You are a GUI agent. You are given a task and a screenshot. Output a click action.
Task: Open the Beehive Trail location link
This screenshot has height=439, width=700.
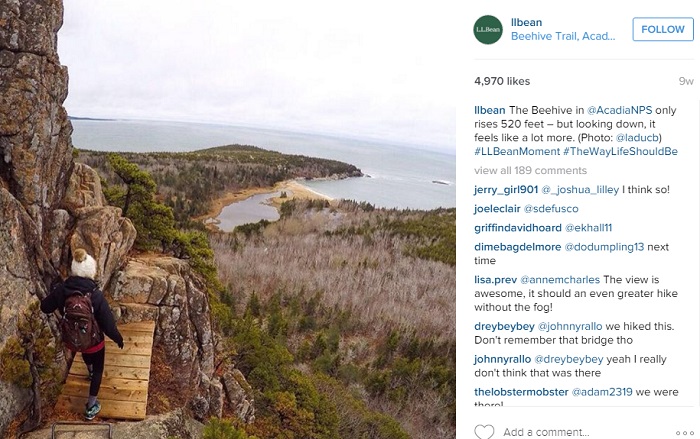(x=562, y=36)
